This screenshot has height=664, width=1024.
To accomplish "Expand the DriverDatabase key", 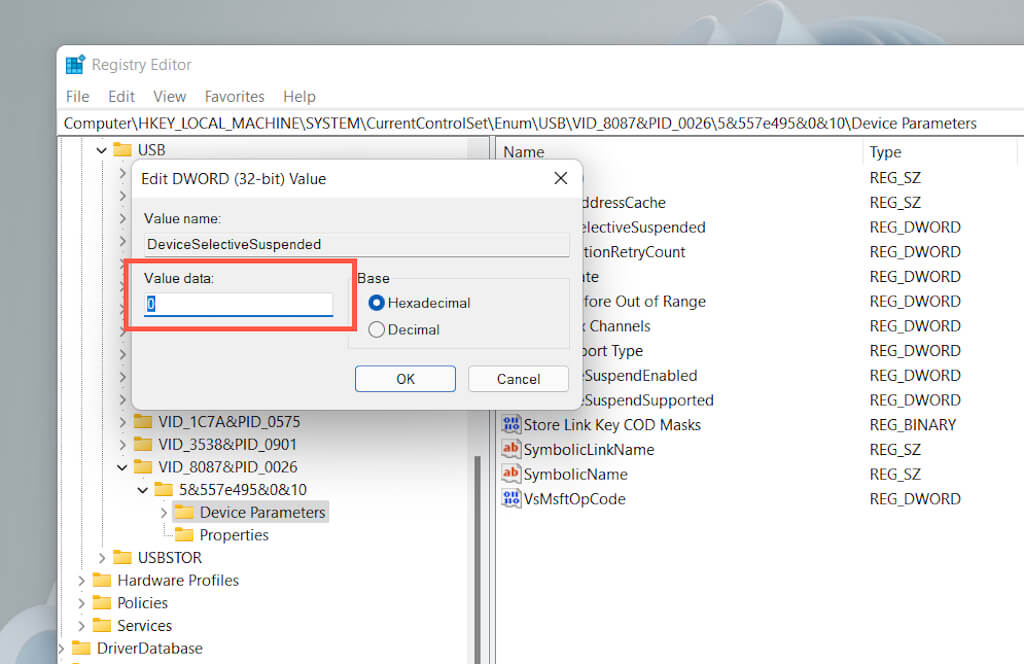I will click(61, 648).
